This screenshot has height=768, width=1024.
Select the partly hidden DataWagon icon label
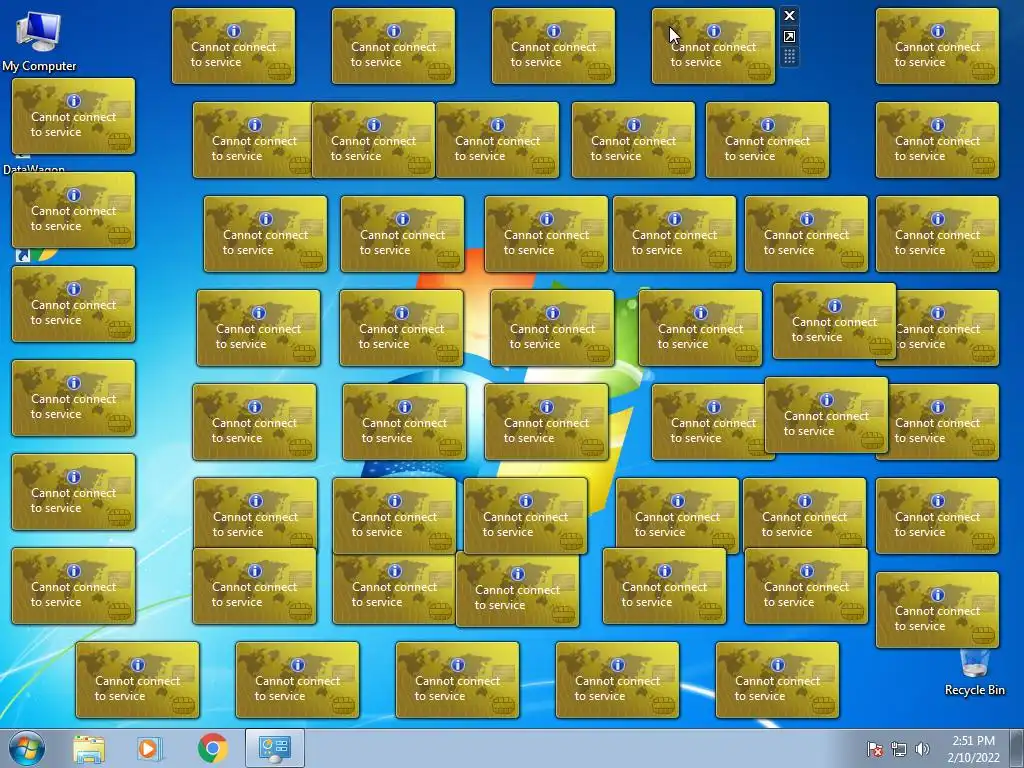pyautogui.click(x=34, y=169)
